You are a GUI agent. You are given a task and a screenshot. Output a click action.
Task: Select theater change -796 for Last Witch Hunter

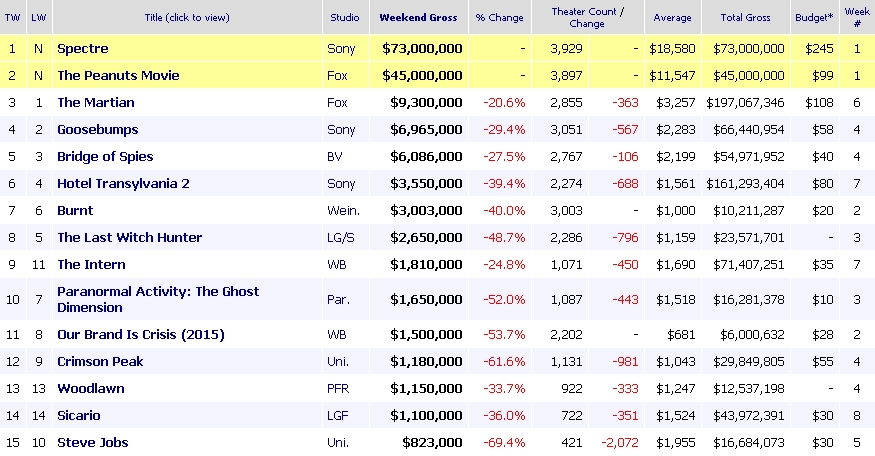coord(625,238)
